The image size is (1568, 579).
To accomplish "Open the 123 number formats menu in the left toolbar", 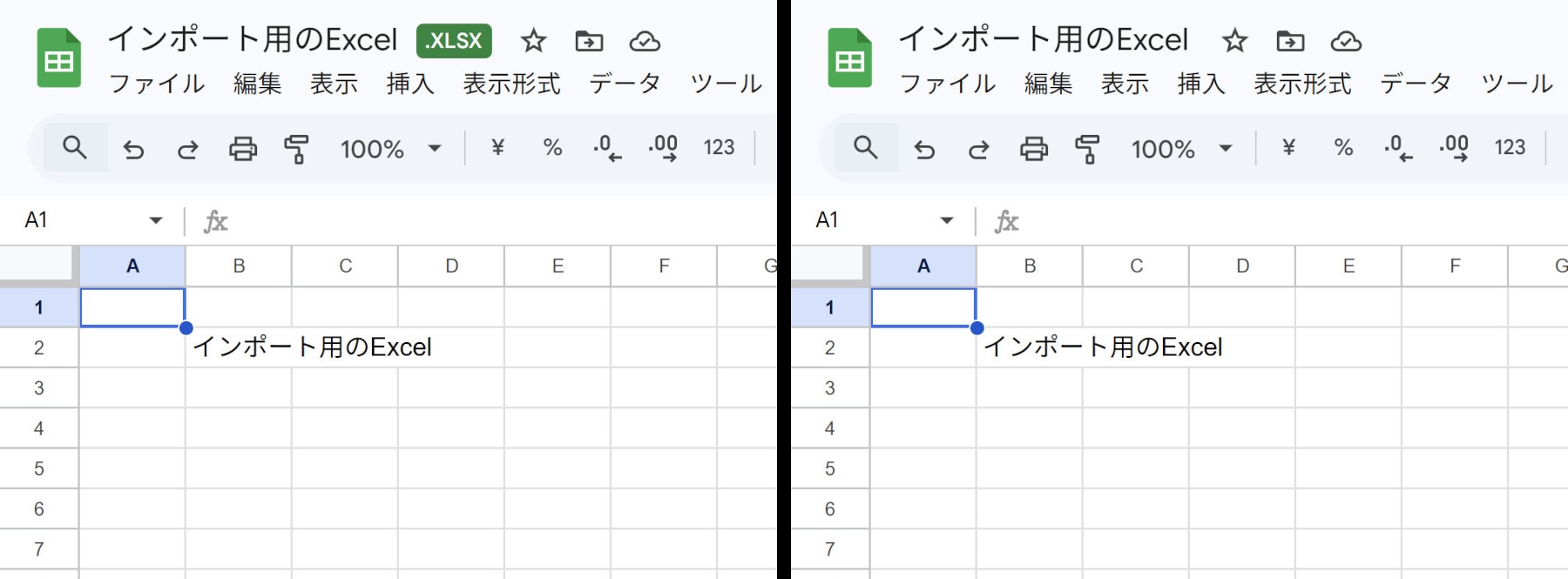I will [x=719, y=148].
